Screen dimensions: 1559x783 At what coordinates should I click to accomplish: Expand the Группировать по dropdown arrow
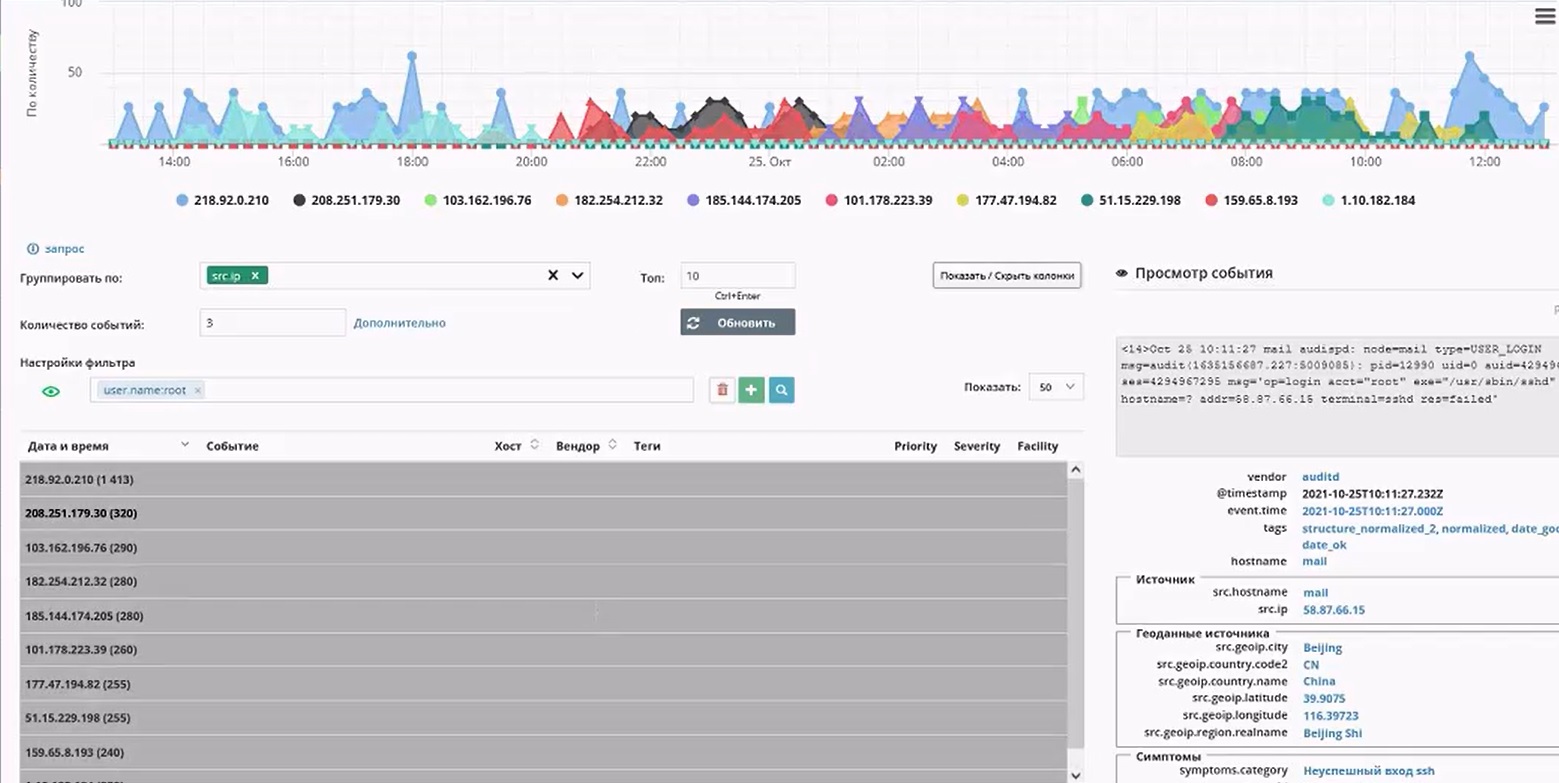[x=577, y=276]
